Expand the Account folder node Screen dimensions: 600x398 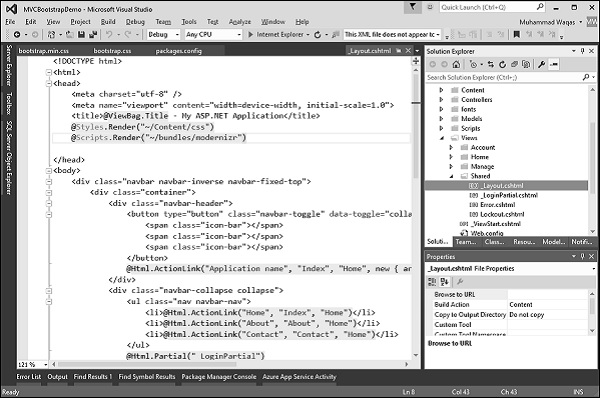tap(451, 147)
